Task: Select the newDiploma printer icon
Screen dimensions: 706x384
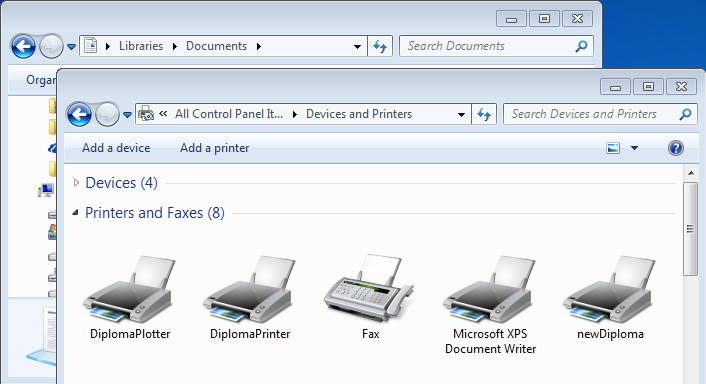Action: click(610, 289)
